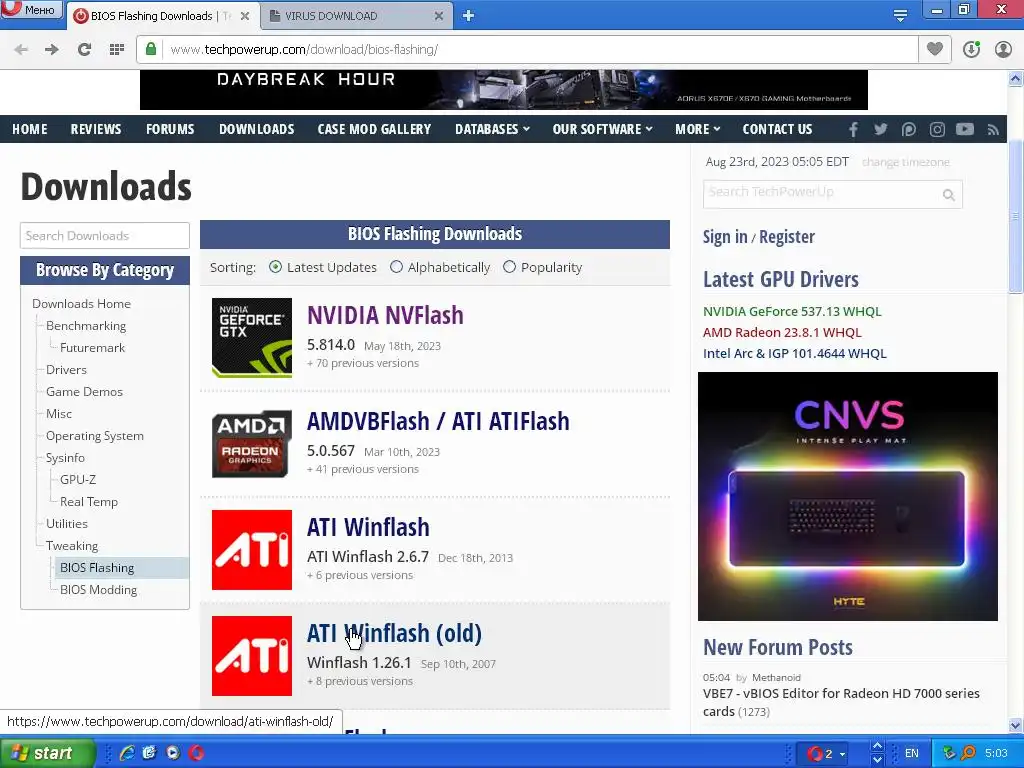Screen dimensions: 1024x768
Task: Click change timezone link
Action: (x=906, y=162)
